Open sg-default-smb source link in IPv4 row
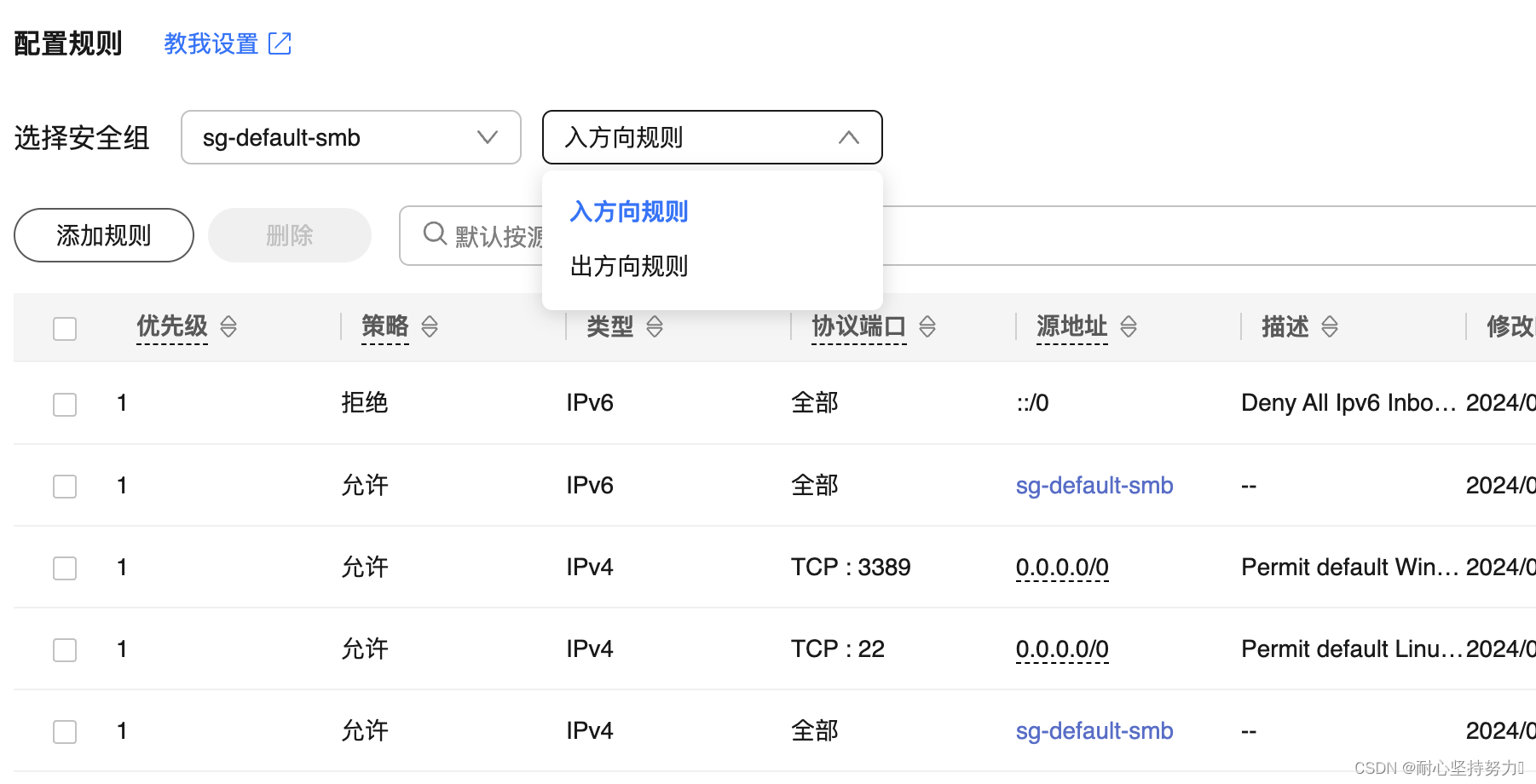Screen dimensions: 1536x784 click(x=1094, y=730)
